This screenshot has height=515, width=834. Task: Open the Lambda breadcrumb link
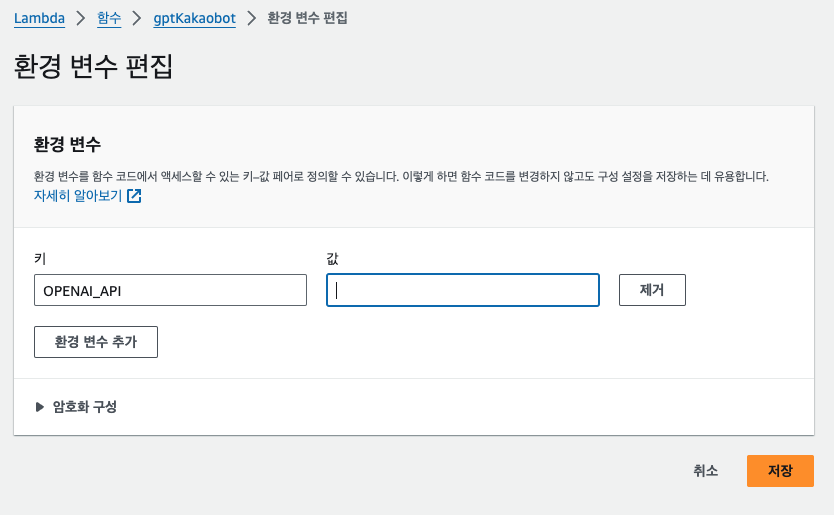pyautogui.click(x=39, y=18)
